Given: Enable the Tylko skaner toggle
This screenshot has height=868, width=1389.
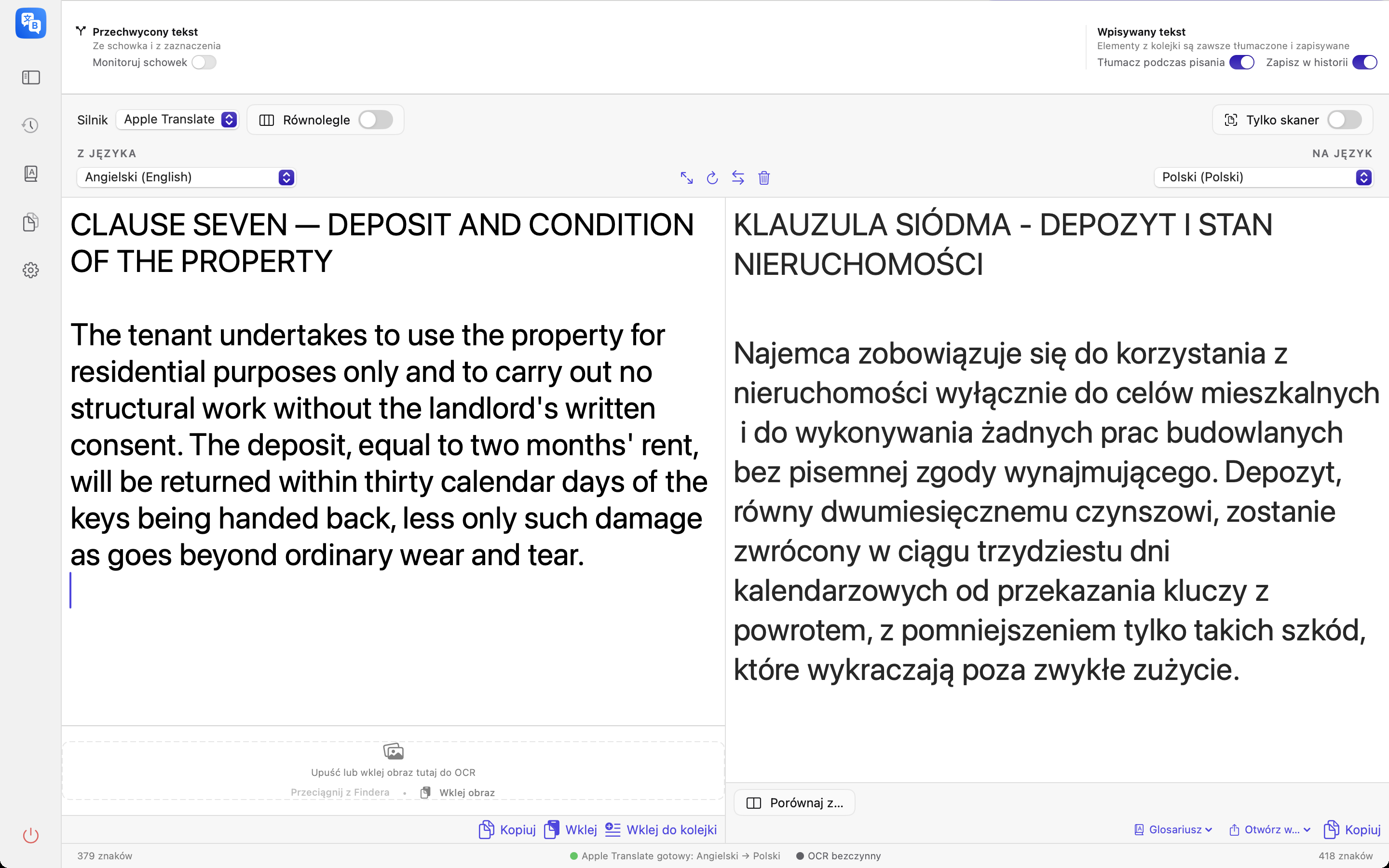Looking at the screenshot, I should coord(1345,120).
